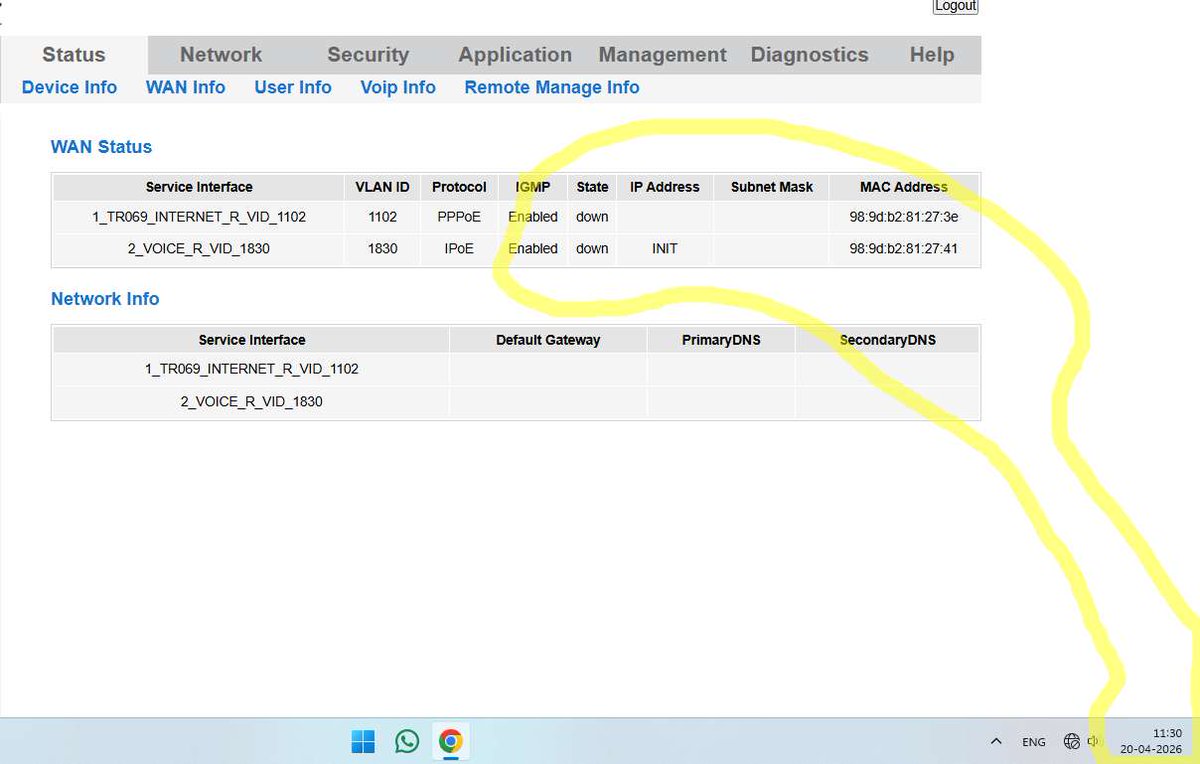Open the volume speaker tray icon
The height and width of the screenshot is (764, 1200).
pos(1093,741)
